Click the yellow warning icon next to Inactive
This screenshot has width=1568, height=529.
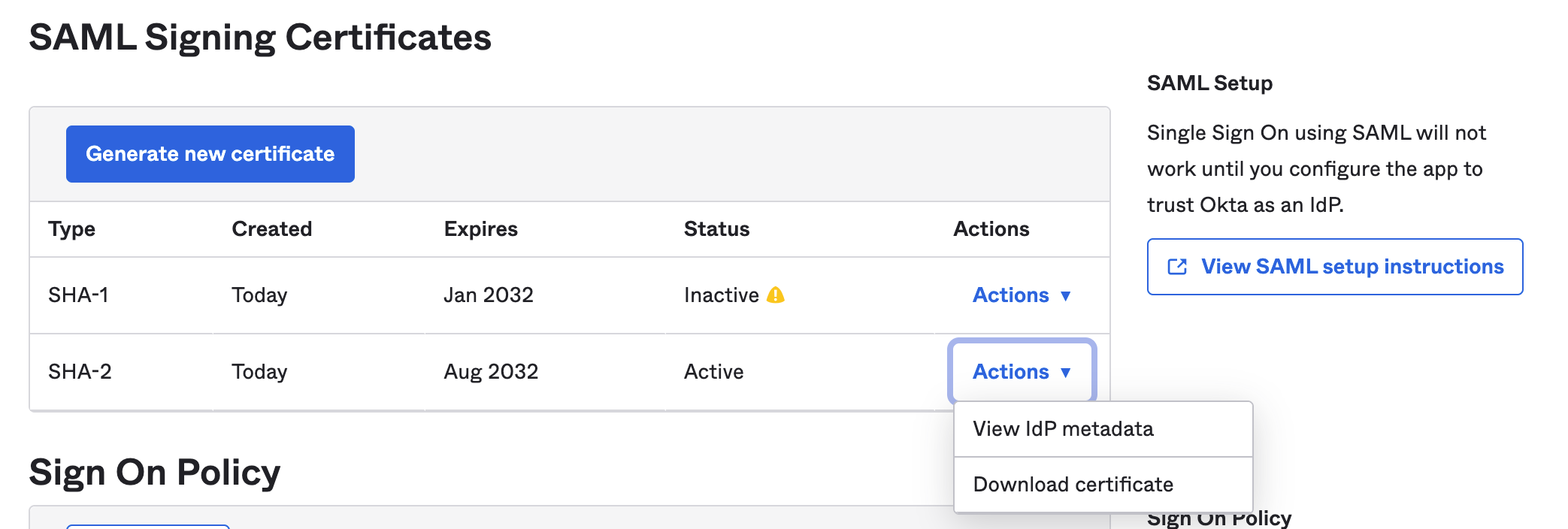pyautogui.click(x=776, y=295)
